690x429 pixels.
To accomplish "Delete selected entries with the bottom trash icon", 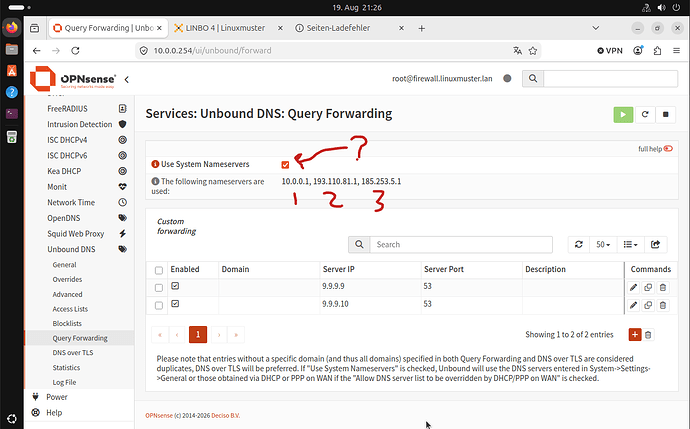I will tap(648, 335).
